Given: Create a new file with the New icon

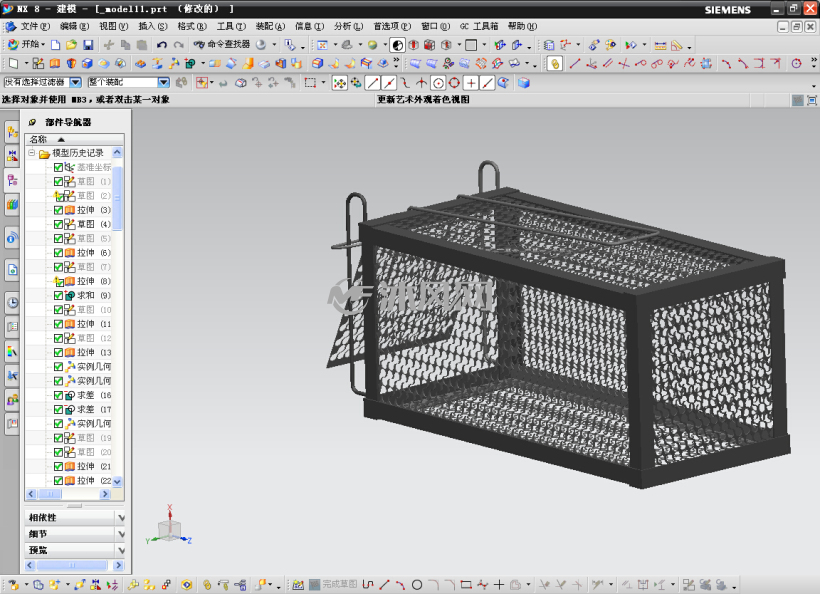Looking at the screenshot, I should pyautogui.click(x=55, y=45).
